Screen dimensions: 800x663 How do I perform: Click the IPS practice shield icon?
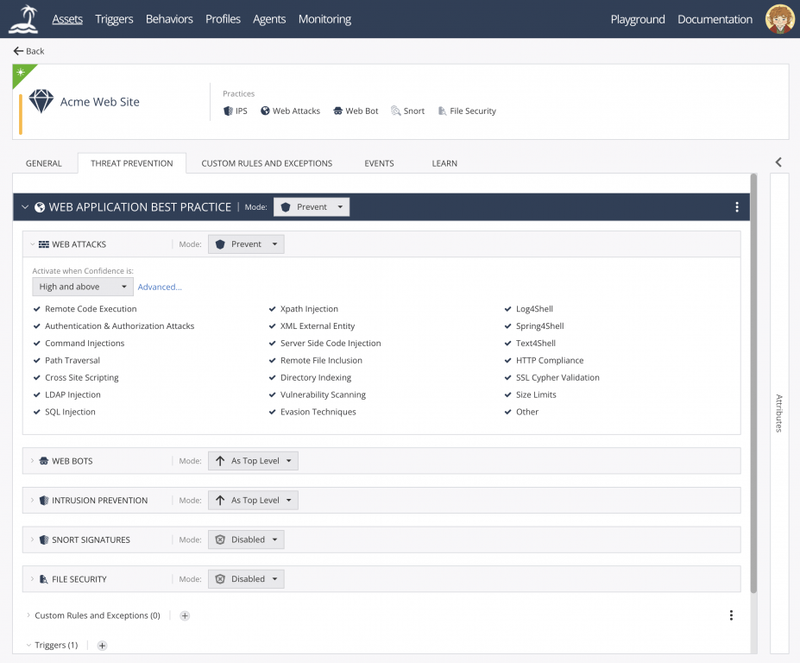tap(228, 111)
